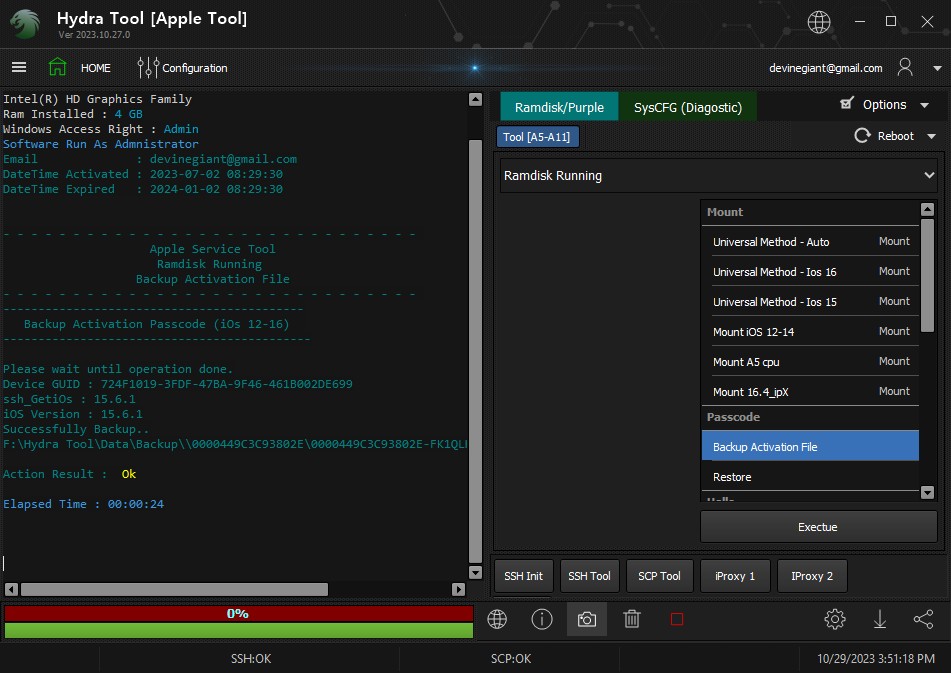Click the log scroll up arrow

point(476,99)
